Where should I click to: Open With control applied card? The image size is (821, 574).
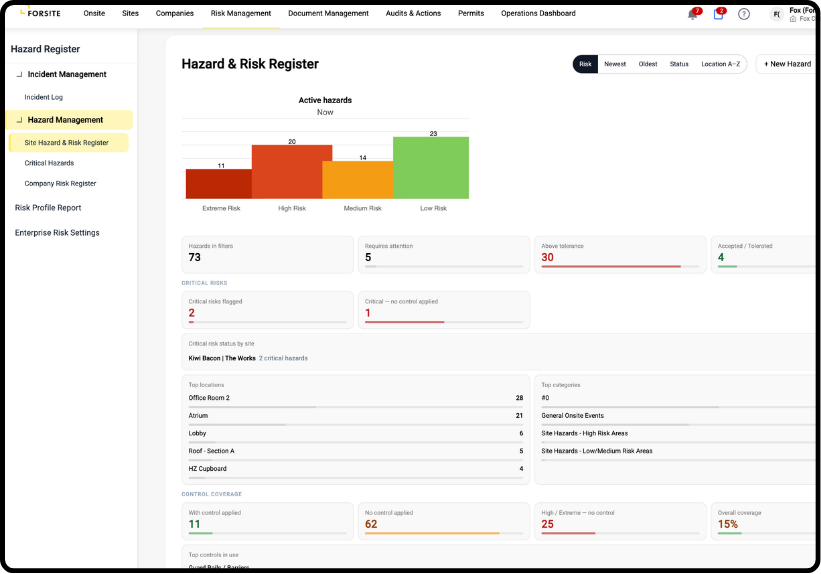[x=268, y=522]
